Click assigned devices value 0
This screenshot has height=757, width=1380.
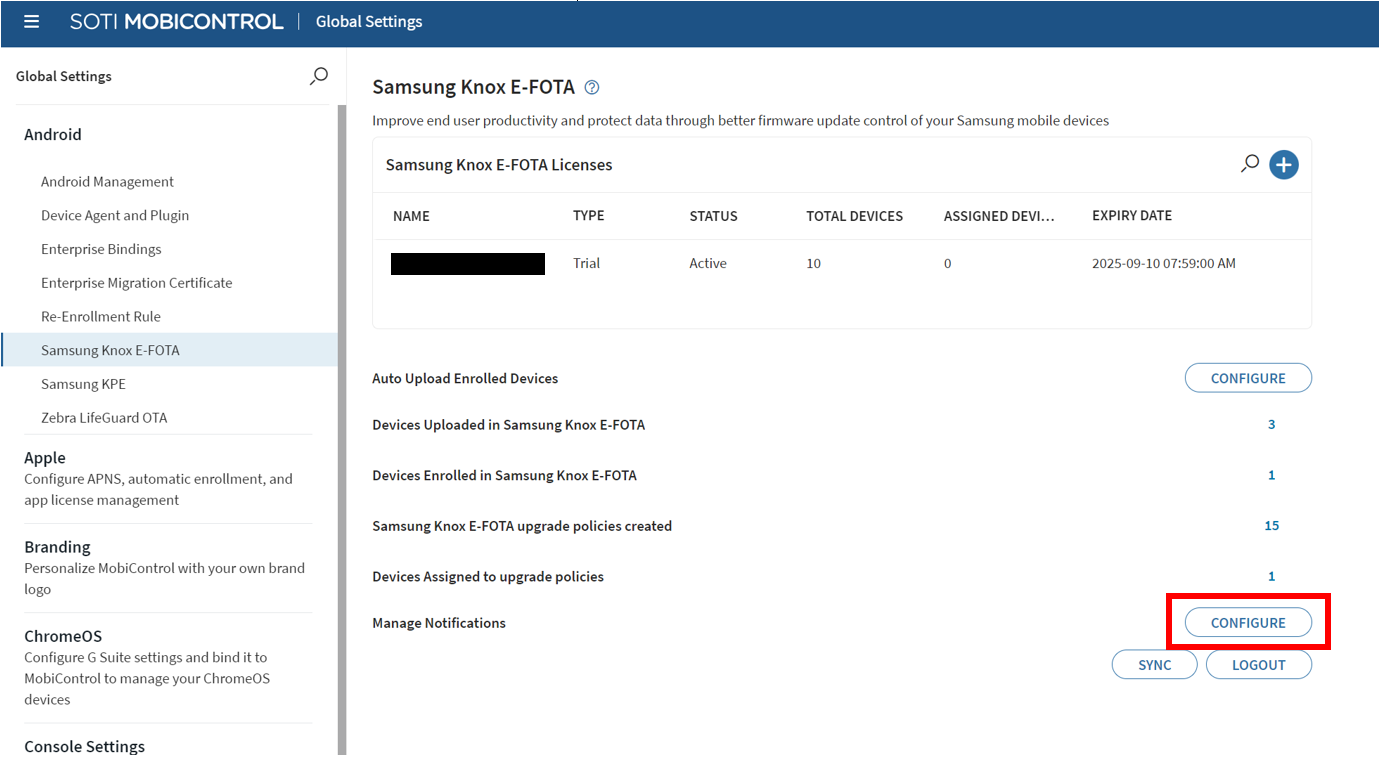coord(947,263)
